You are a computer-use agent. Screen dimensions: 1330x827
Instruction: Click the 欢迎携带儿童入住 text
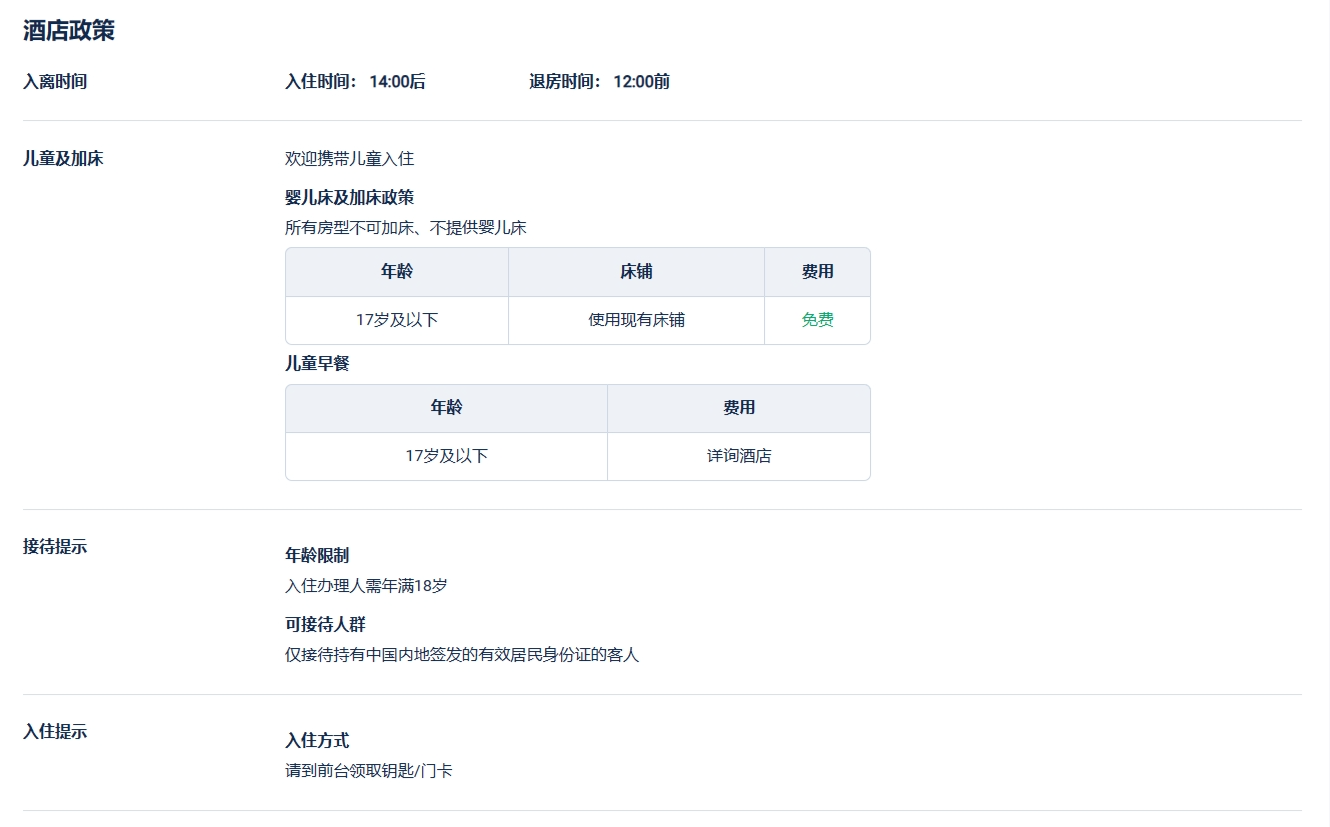pyautogui.click(x=349, y=158)
